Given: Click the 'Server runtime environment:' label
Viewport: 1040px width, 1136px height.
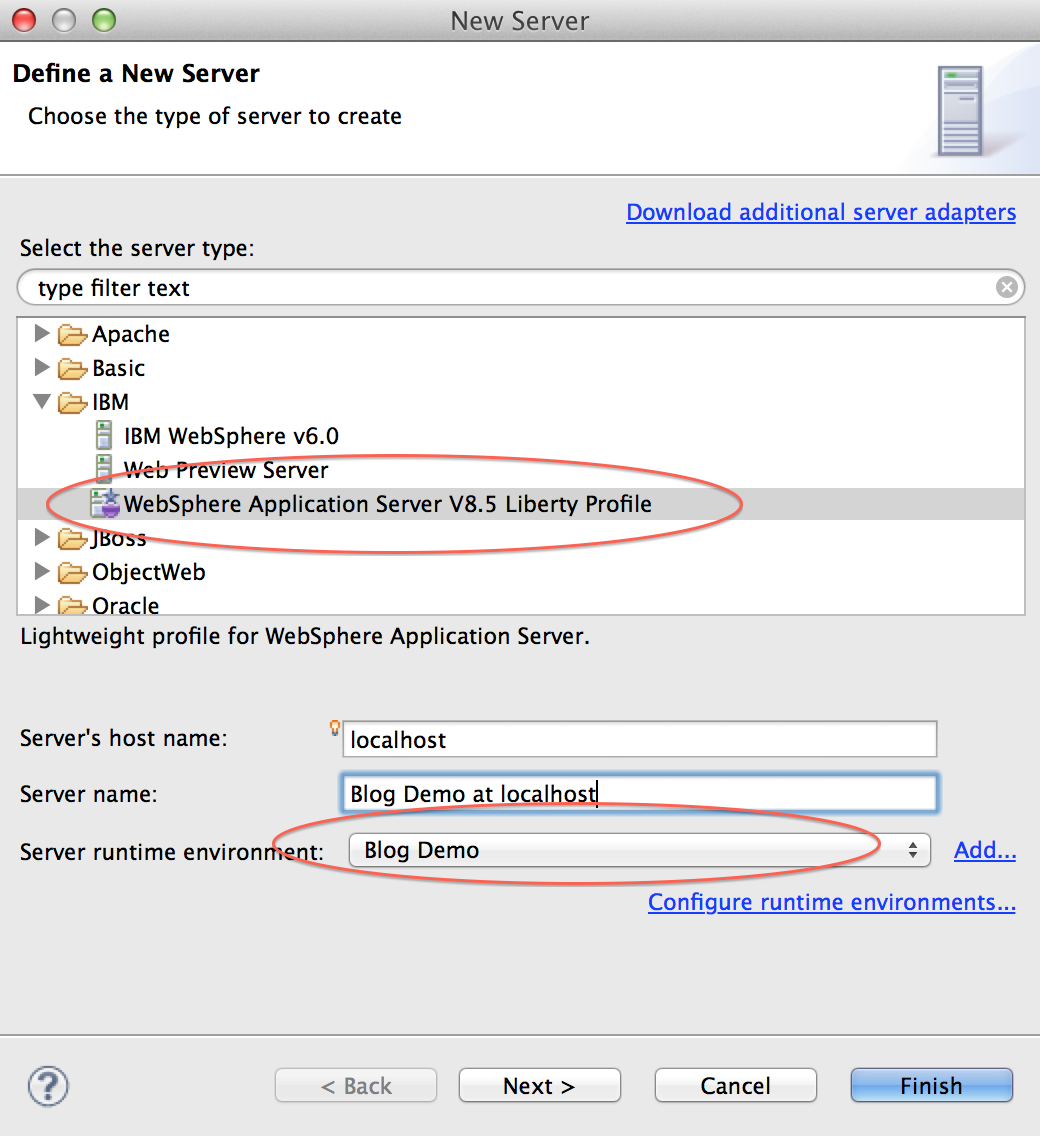Looking at the screenshot, I should (172, 851).
